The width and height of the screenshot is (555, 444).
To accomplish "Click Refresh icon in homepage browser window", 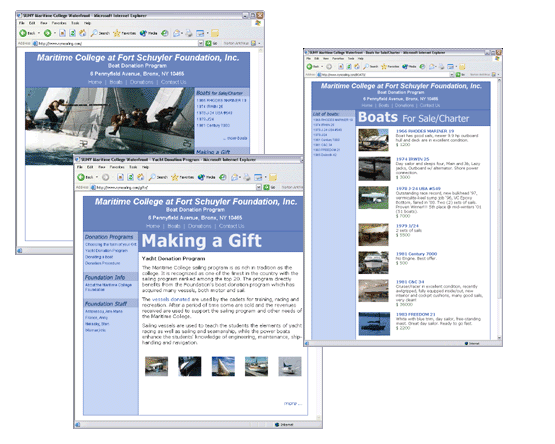I will click(x=72, y=33).
